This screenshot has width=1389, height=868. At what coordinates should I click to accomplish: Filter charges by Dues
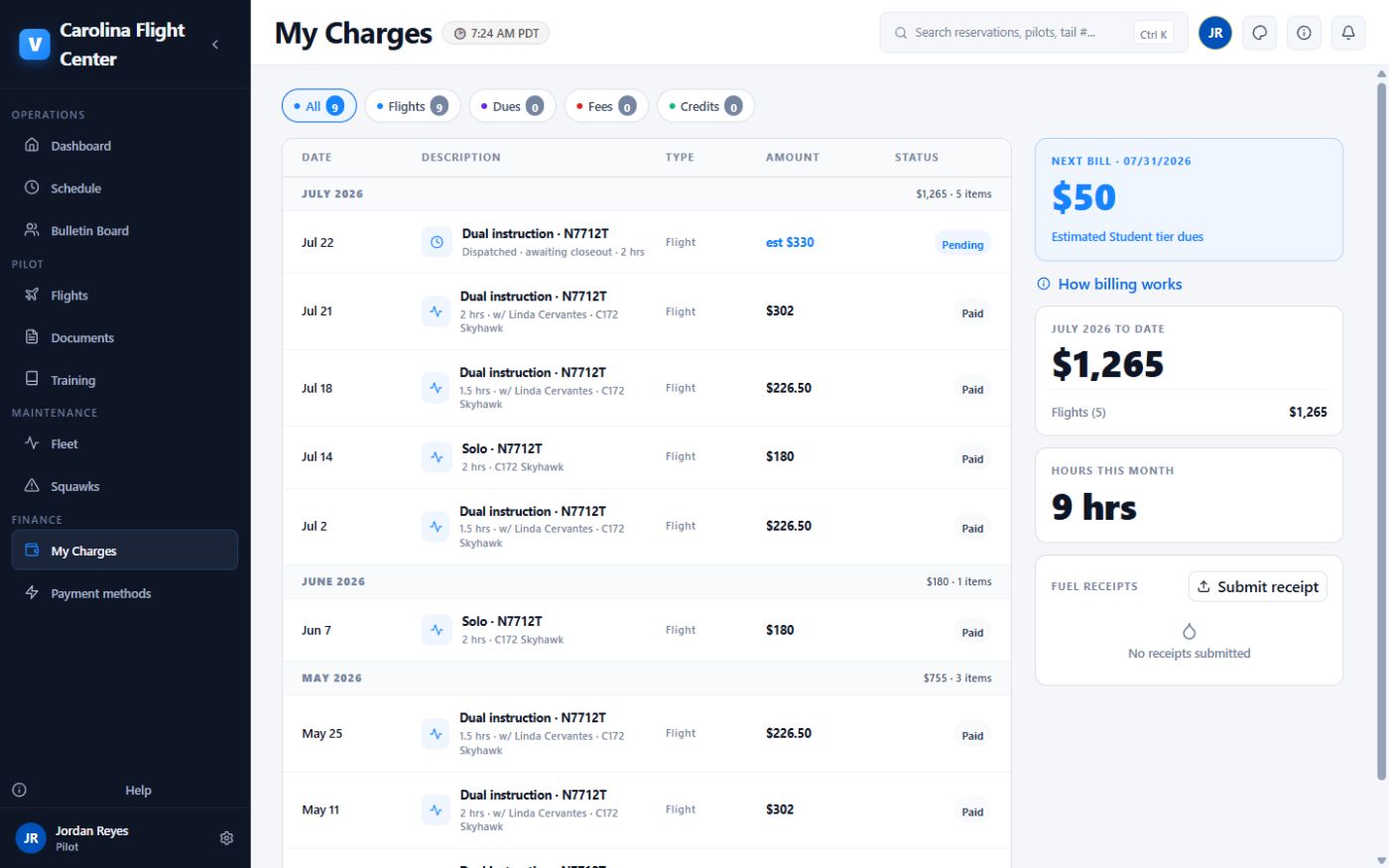(x=513, y=106)
